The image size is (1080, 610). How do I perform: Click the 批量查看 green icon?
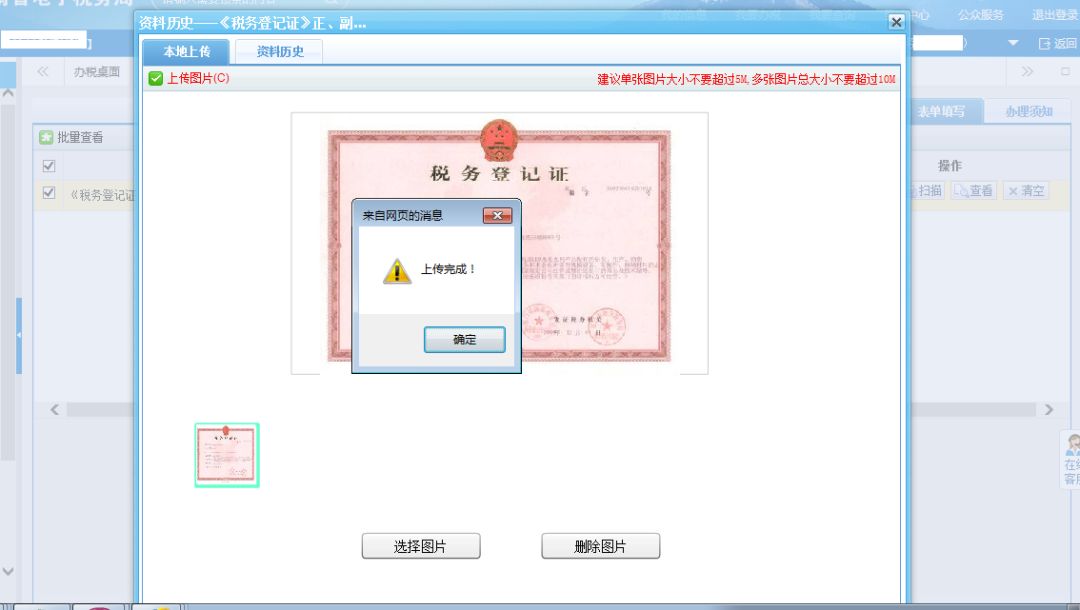click(46, 137)
